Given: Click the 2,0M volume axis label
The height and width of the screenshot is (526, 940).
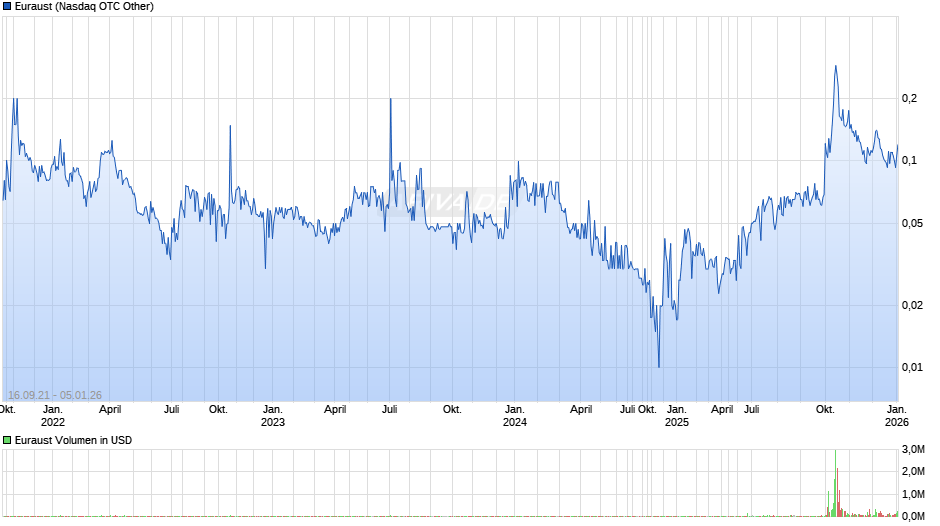Looking at the screenshot, I should coord(914,472).
